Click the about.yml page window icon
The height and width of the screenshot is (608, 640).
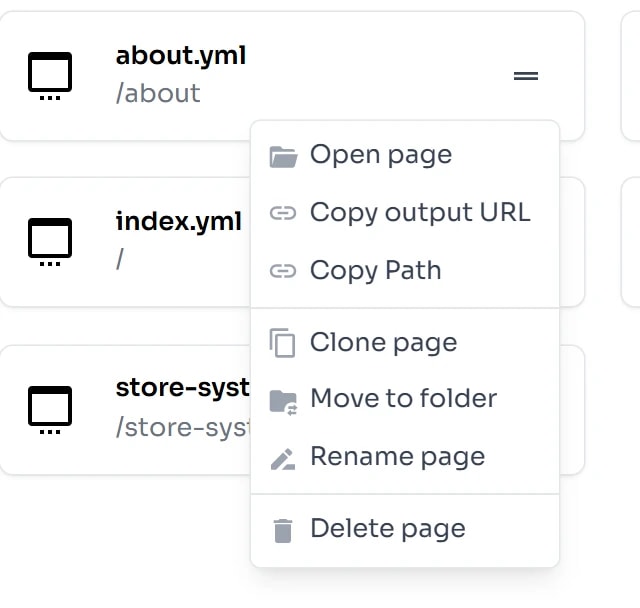pos(50,76)
